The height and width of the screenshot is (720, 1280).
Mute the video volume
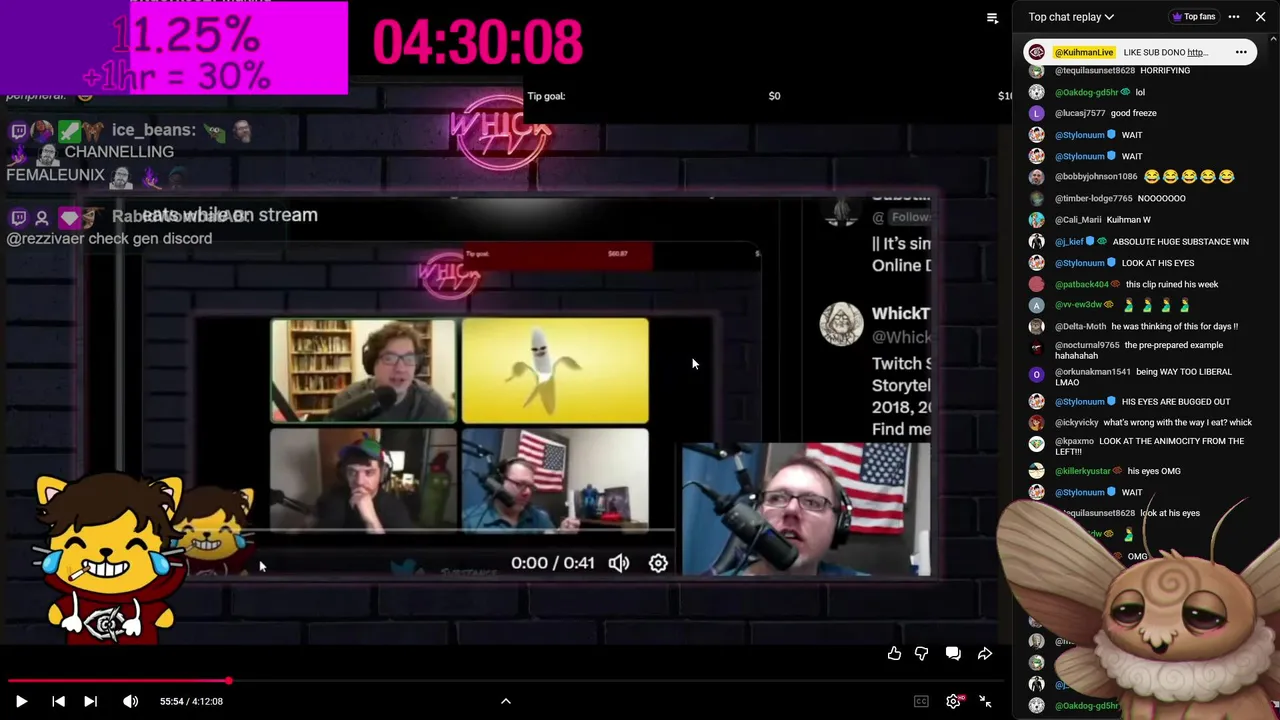pos(130,701)
